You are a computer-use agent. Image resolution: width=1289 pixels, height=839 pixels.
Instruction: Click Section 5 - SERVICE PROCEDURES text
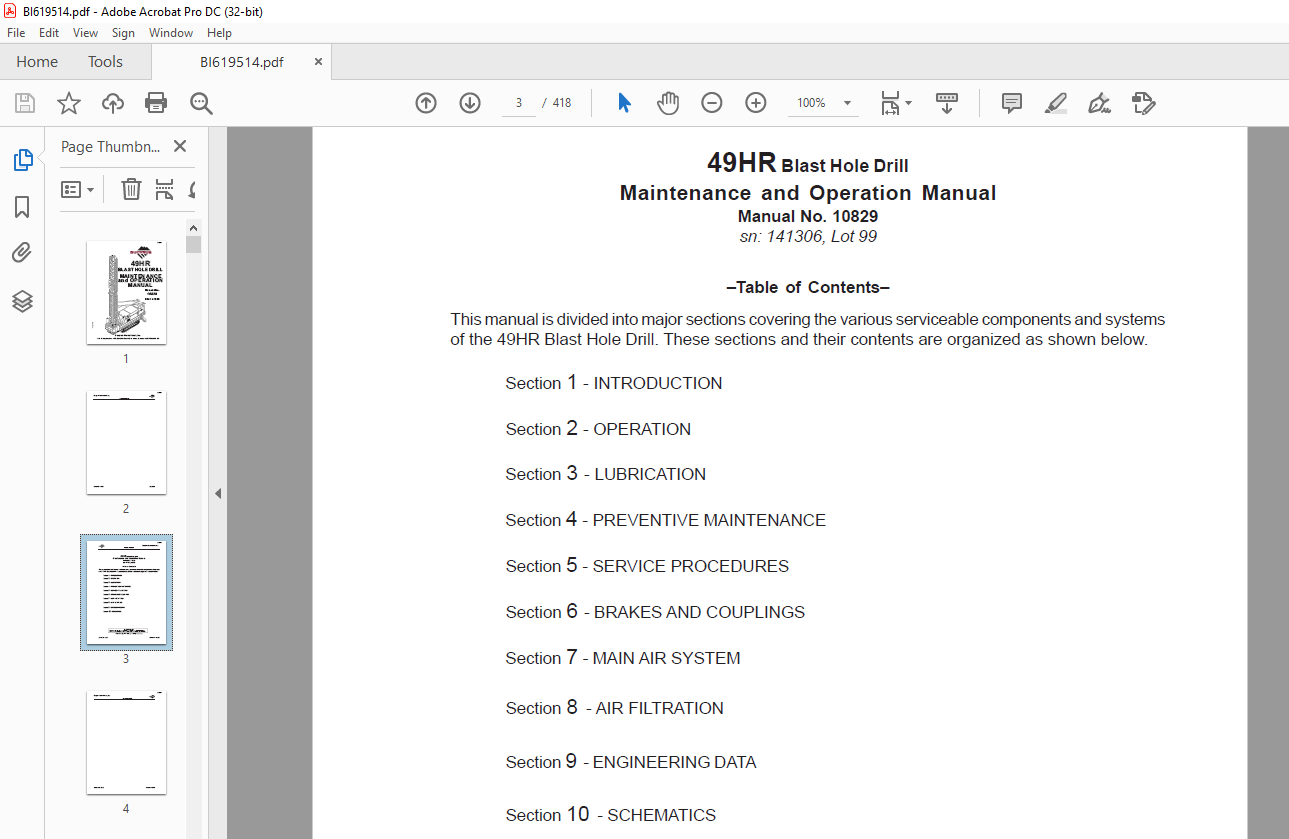pyautogui.click(x=647, y=565)
